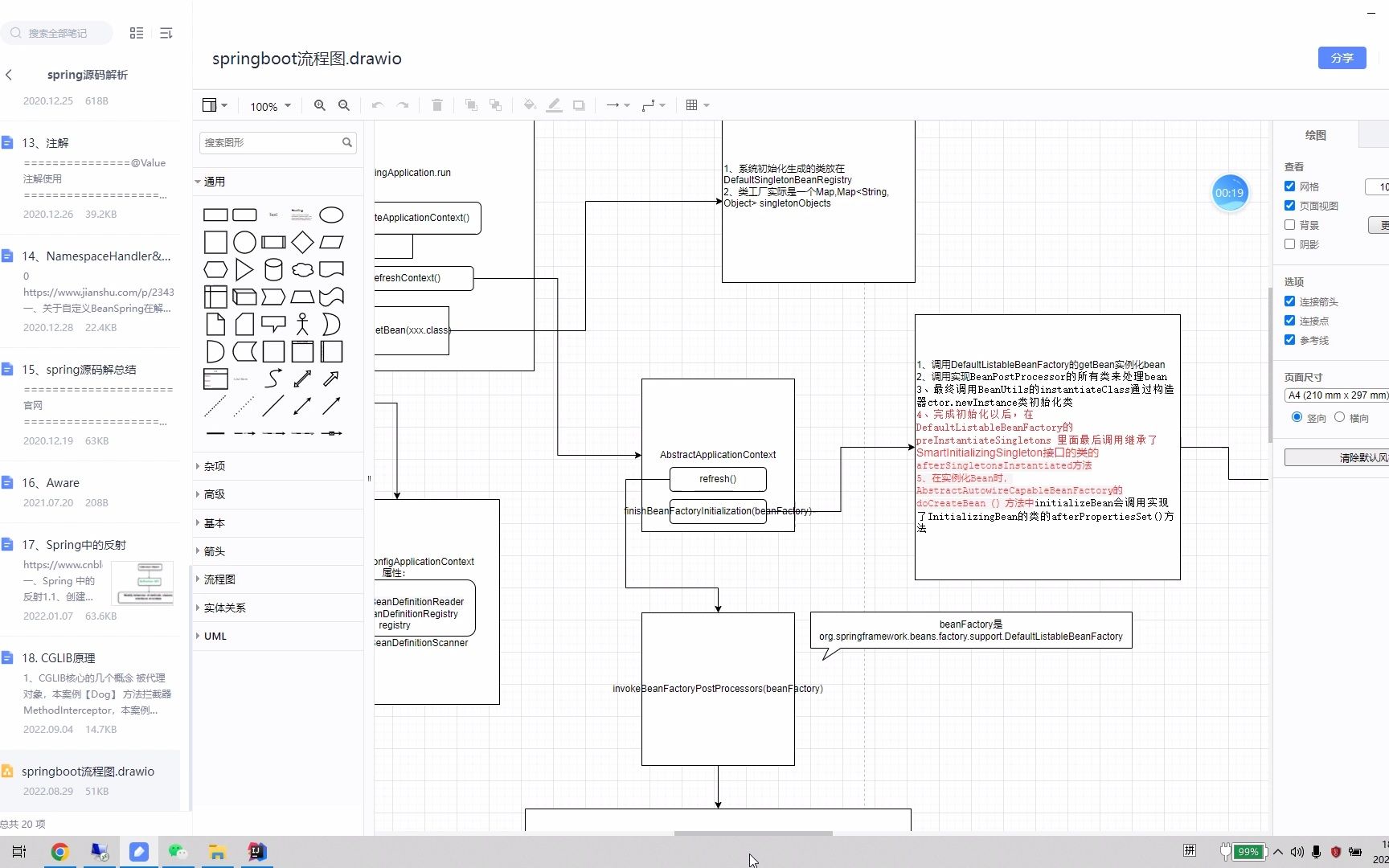Open the connection arrow style dropdown
This screenshot has width=1389, height=868.
[618, 105]
